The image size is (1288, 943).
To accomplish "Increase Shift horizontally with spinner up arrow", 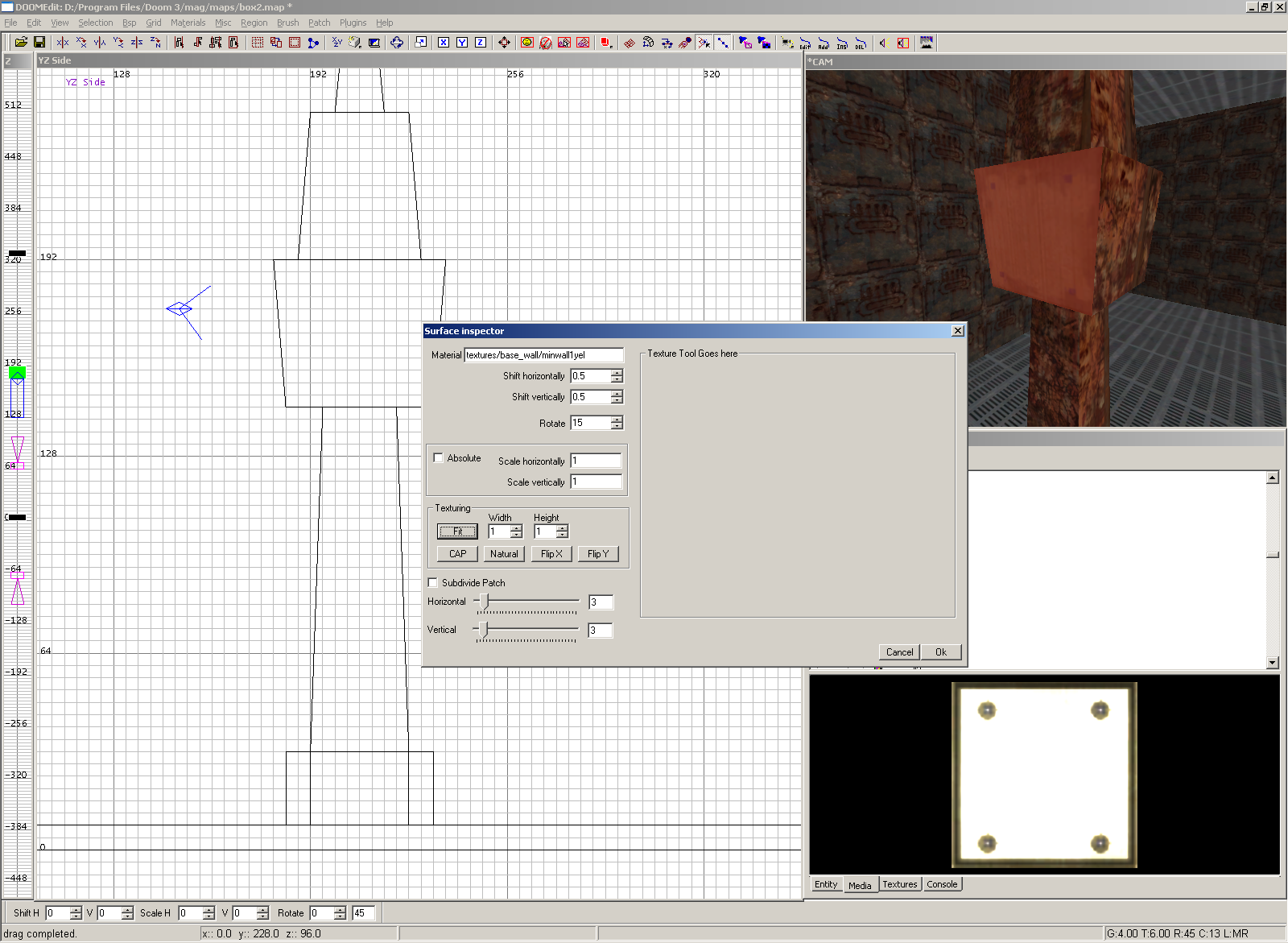I will point(617,373).
